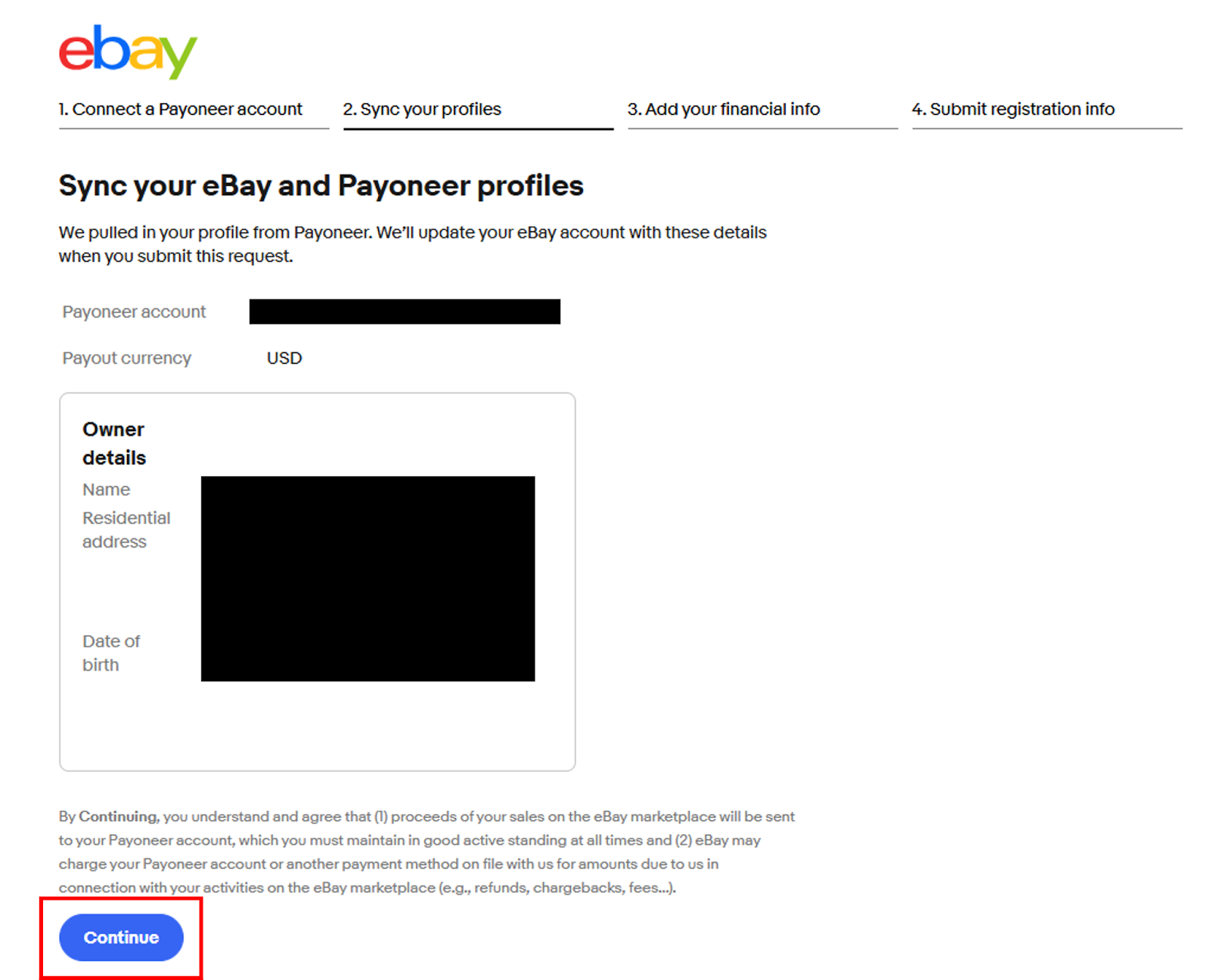Click the bold Continuing word in disclaimer

pyautogui.click(x=118, y=817)
